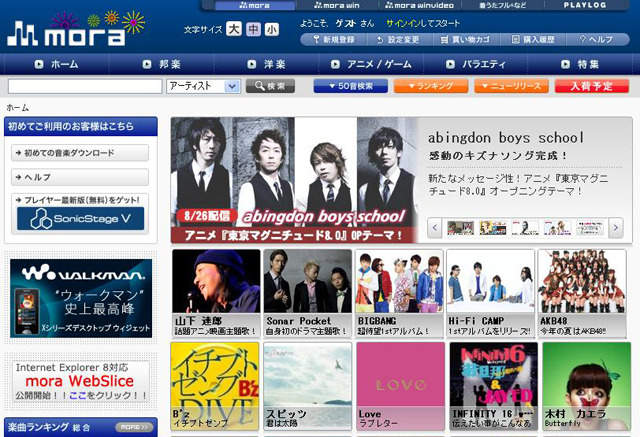View 購入履歴 purchase history
Viewport: 640px width, 437px height.
point(533,40)
